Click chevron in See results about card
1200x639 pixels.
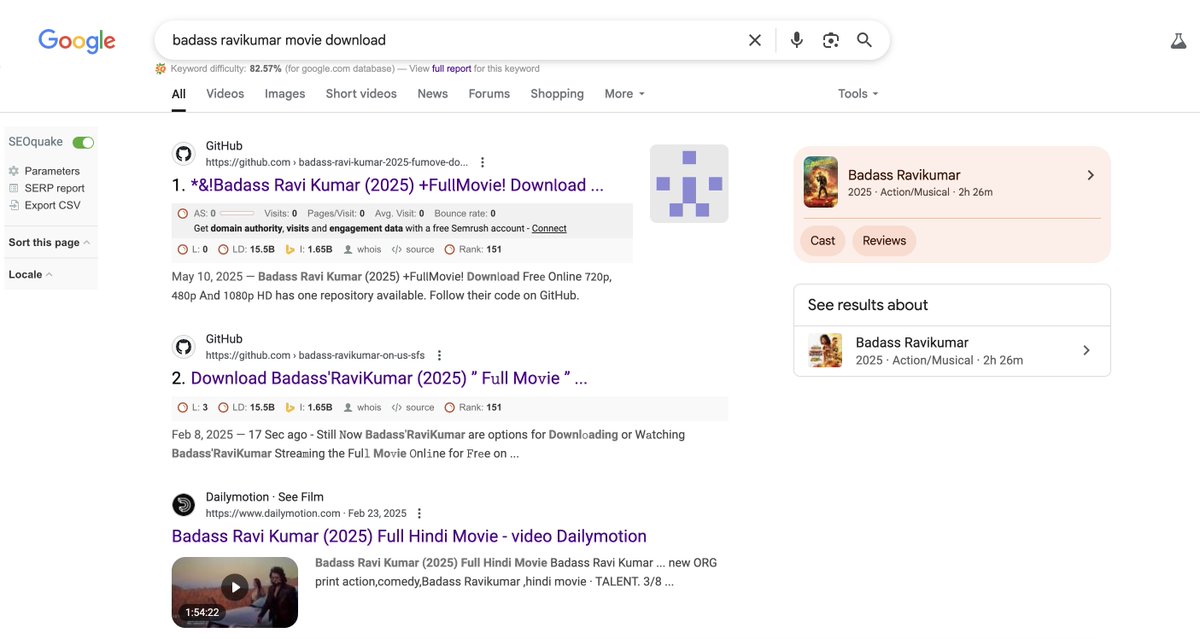1086,350
